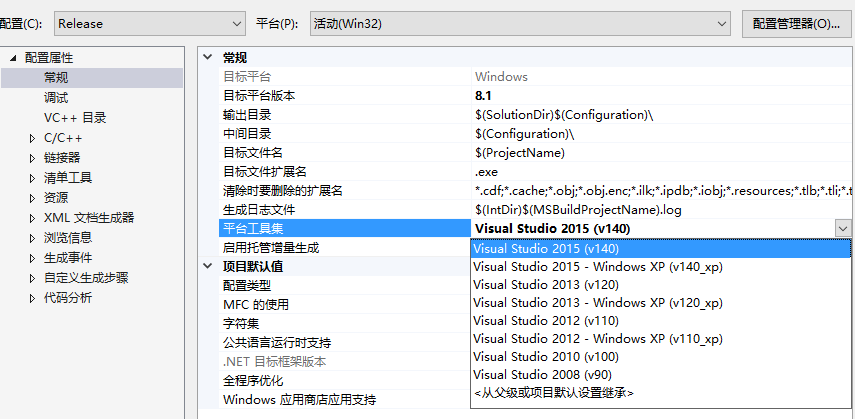Select the 配置类型 property row
Screen dimensions: 855x419
click(x=345, y=285)
